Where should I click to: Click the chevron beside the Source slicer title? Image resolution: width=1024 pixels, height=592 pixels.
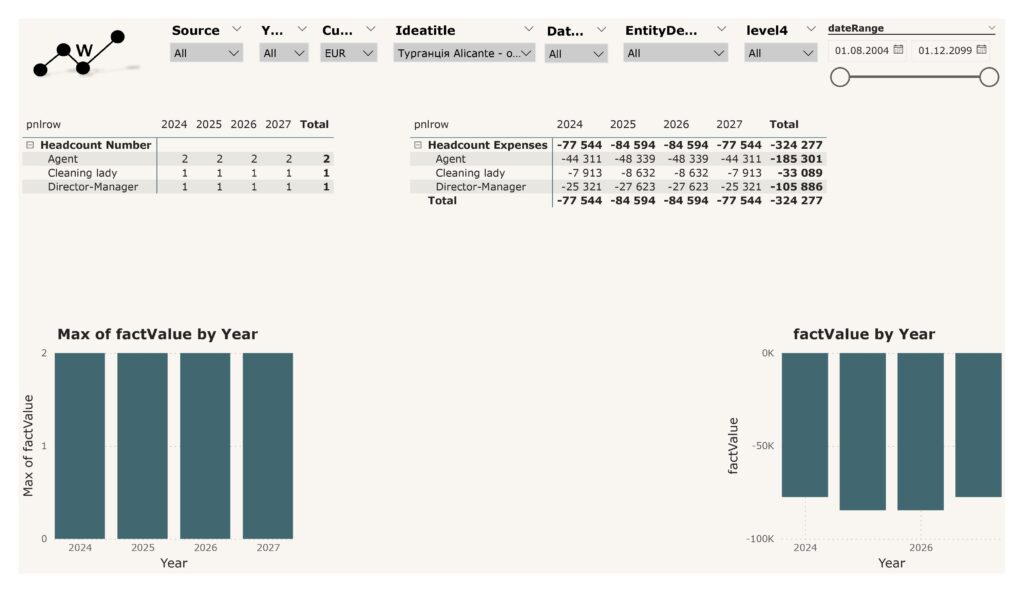pos(237,30)
